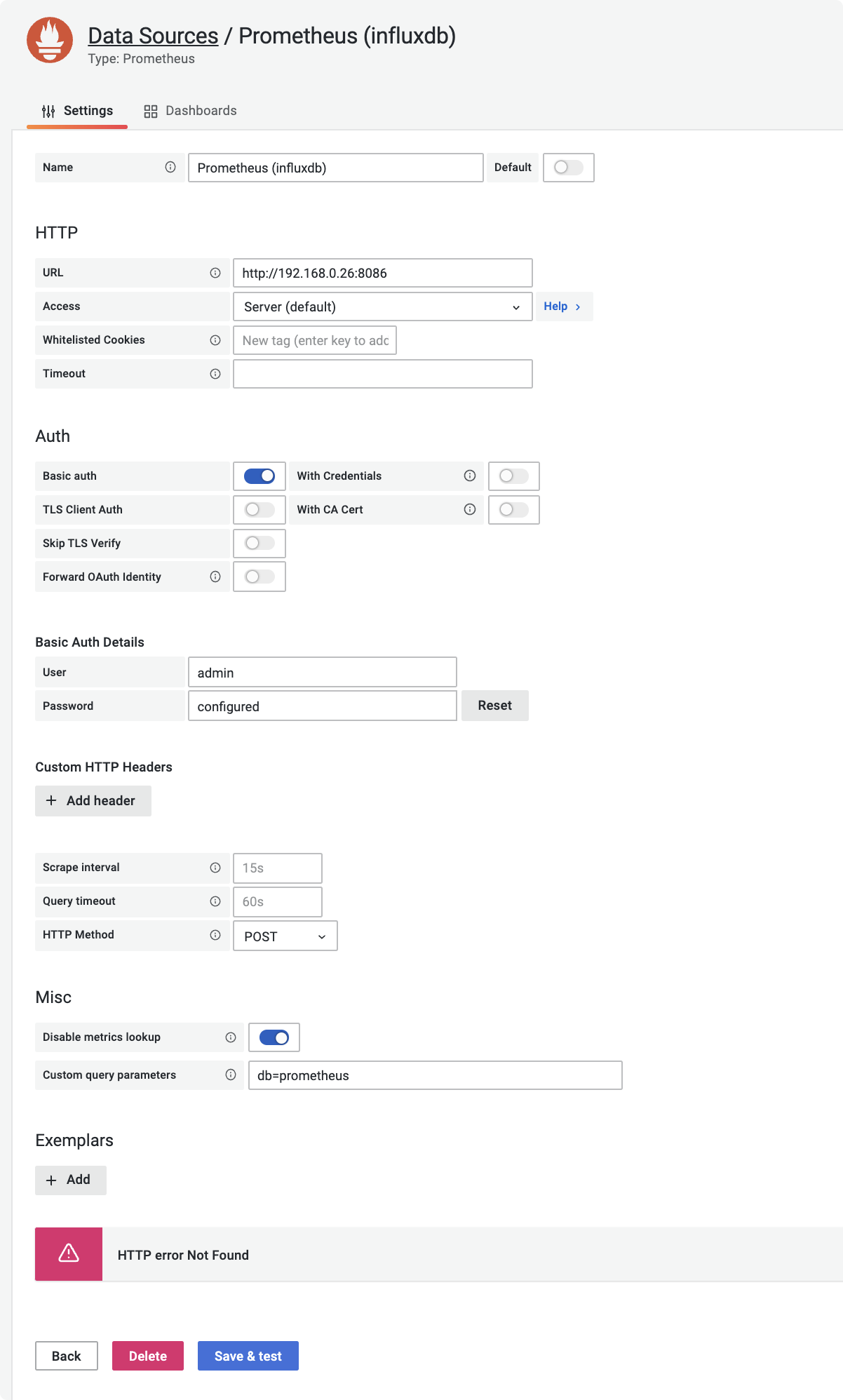Click info icon next to Whitelisted Cookies

tap(215, 340)
